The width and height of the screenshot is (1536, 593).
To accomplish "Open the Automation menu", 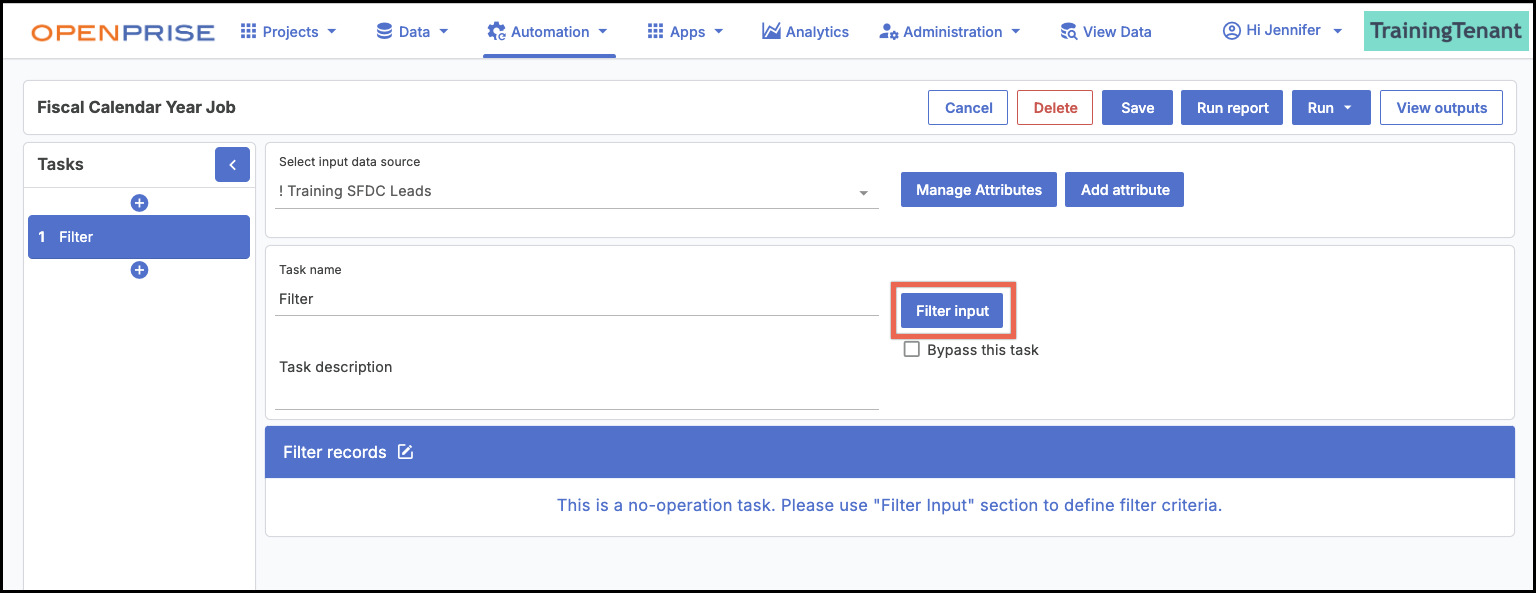I will (548, 32).
